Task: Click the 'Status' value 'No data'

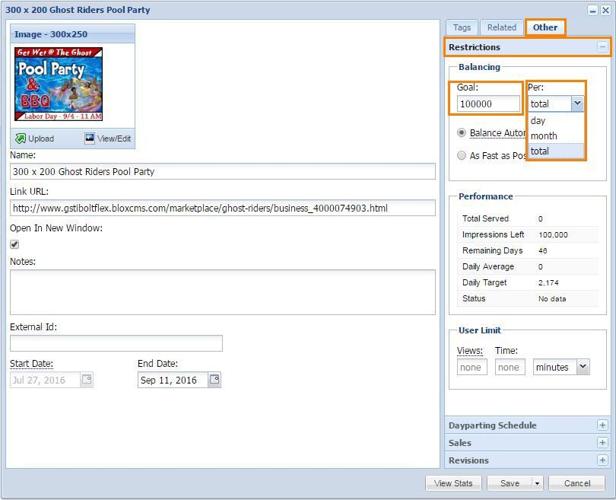Action: pyautogui.click(x=552, y=299)
